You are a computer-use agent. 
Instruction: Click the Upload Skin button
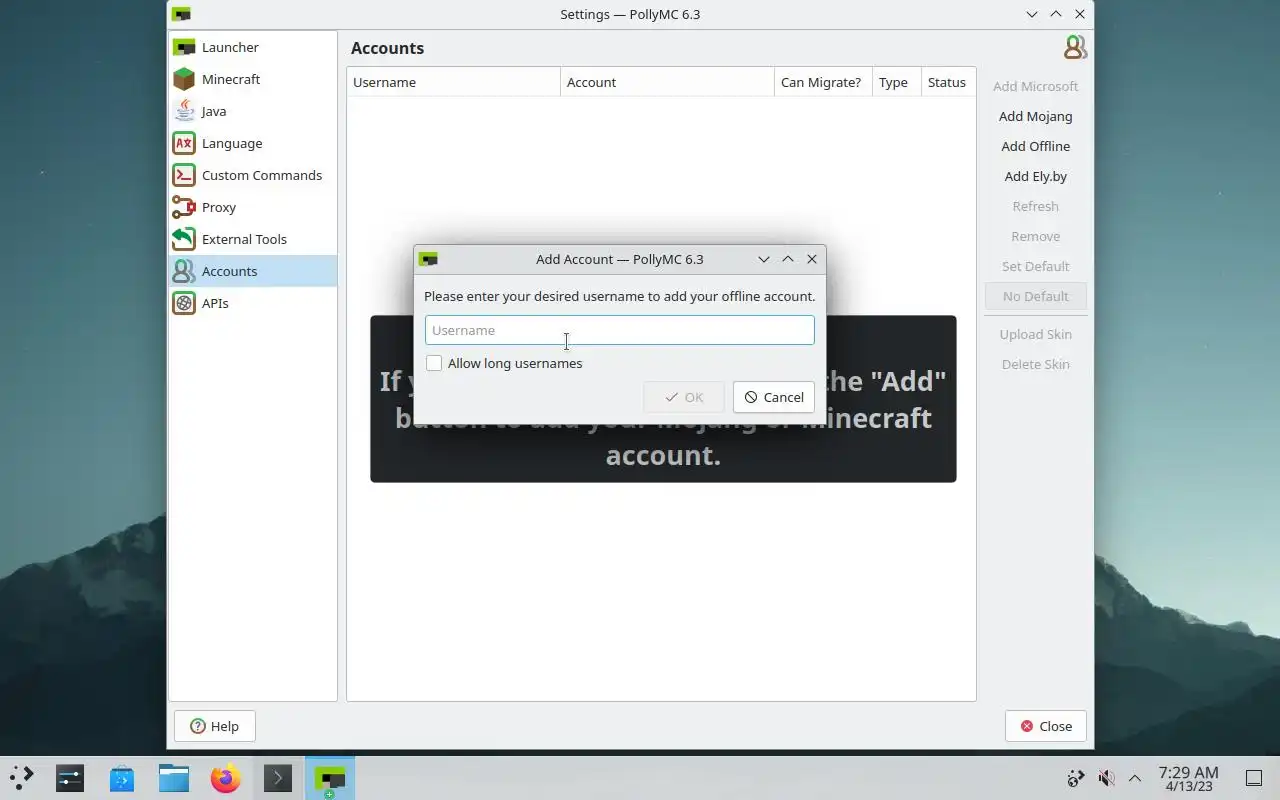coord(1035,334)
